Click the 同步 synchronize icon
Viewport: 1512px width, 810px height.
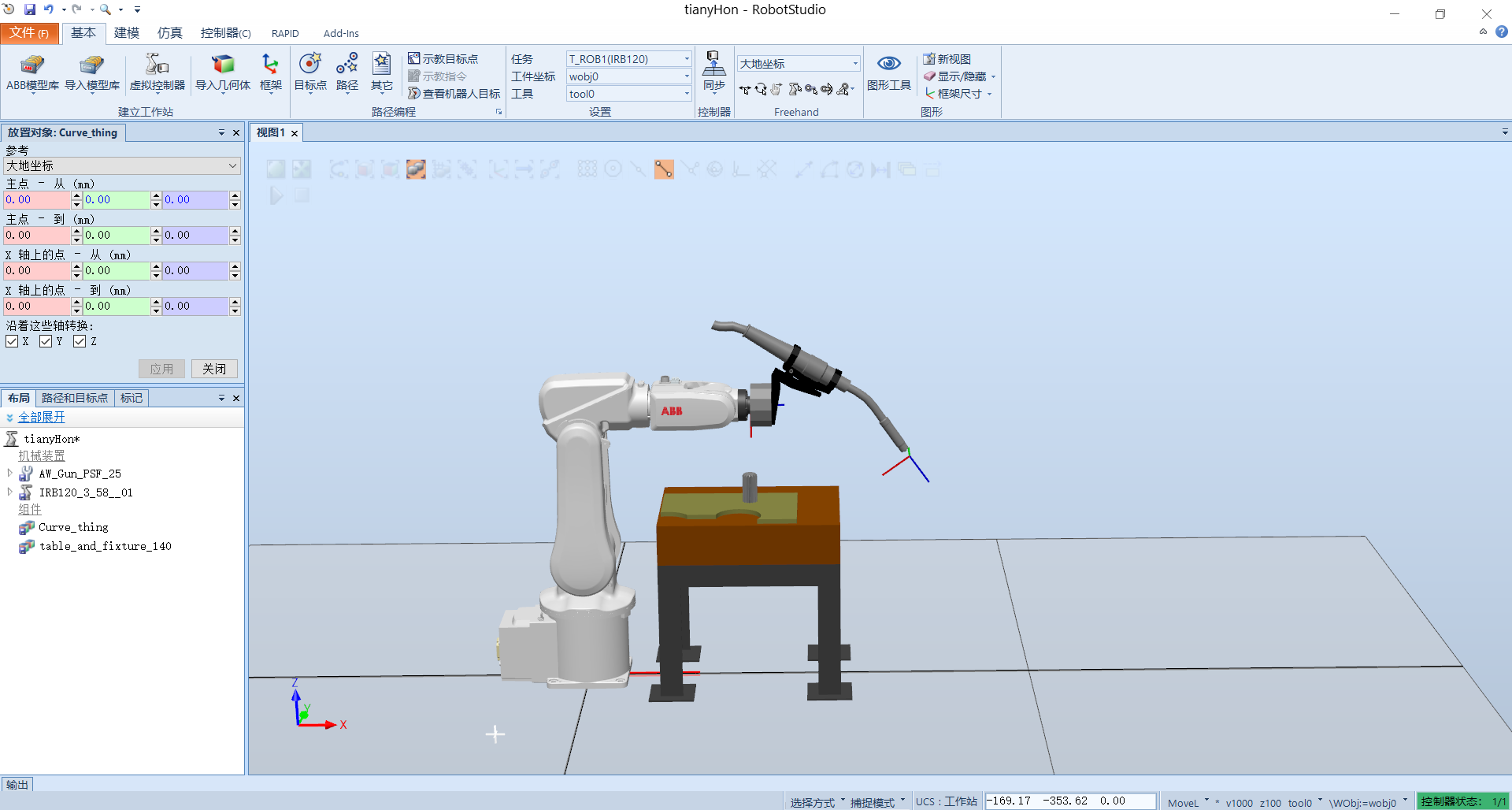[x=713, y=73]
